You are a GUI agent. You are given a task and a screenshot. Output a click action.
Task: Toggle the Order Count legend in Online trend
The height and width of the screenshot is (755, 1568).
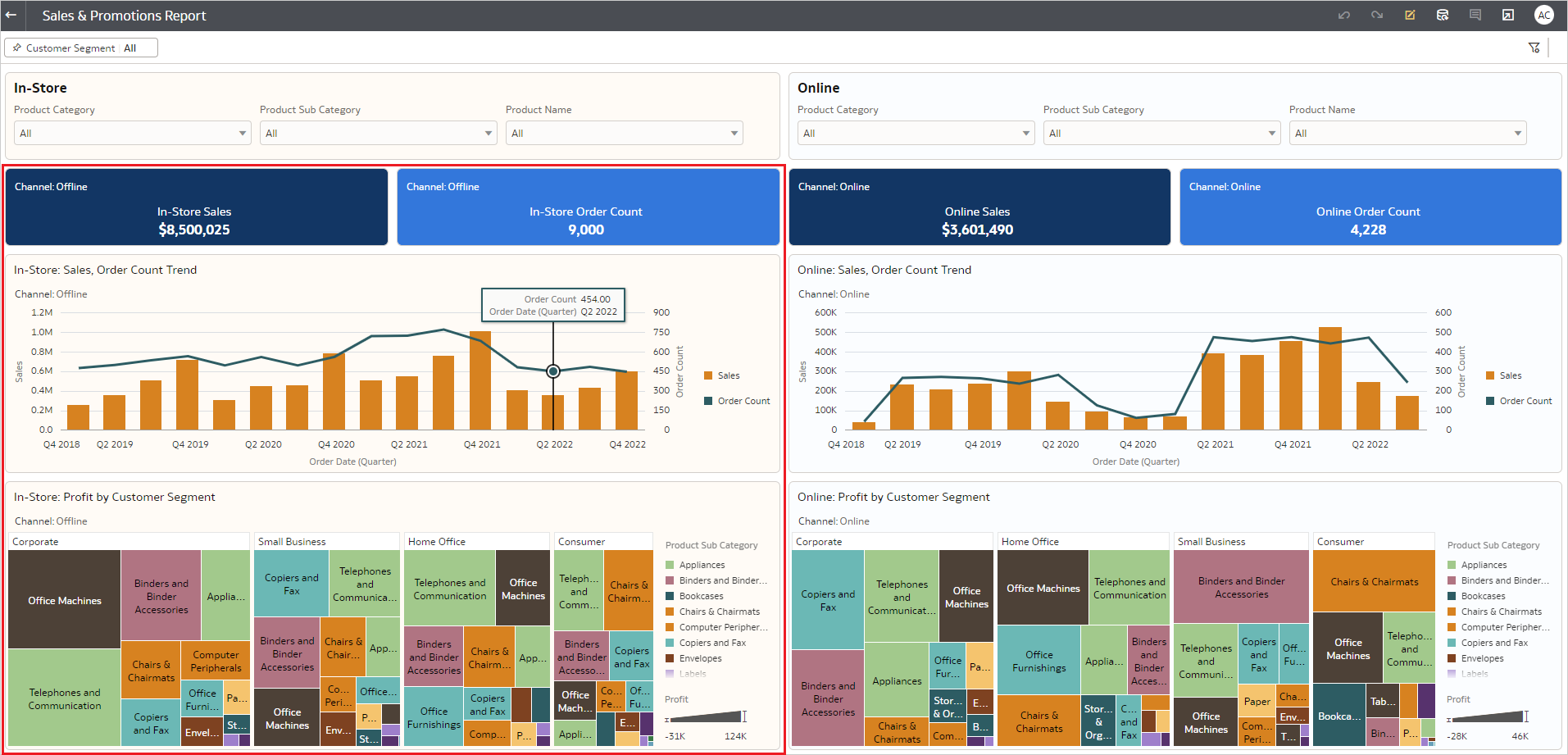coord(1518,400)
